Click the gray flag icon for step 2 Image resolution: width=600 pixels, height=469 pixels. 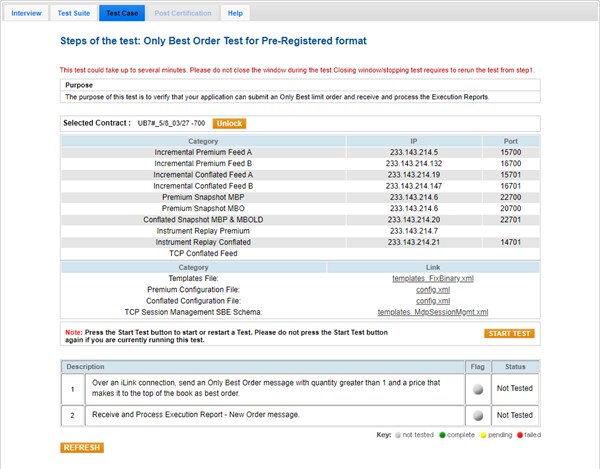click(x=477, y=415)
